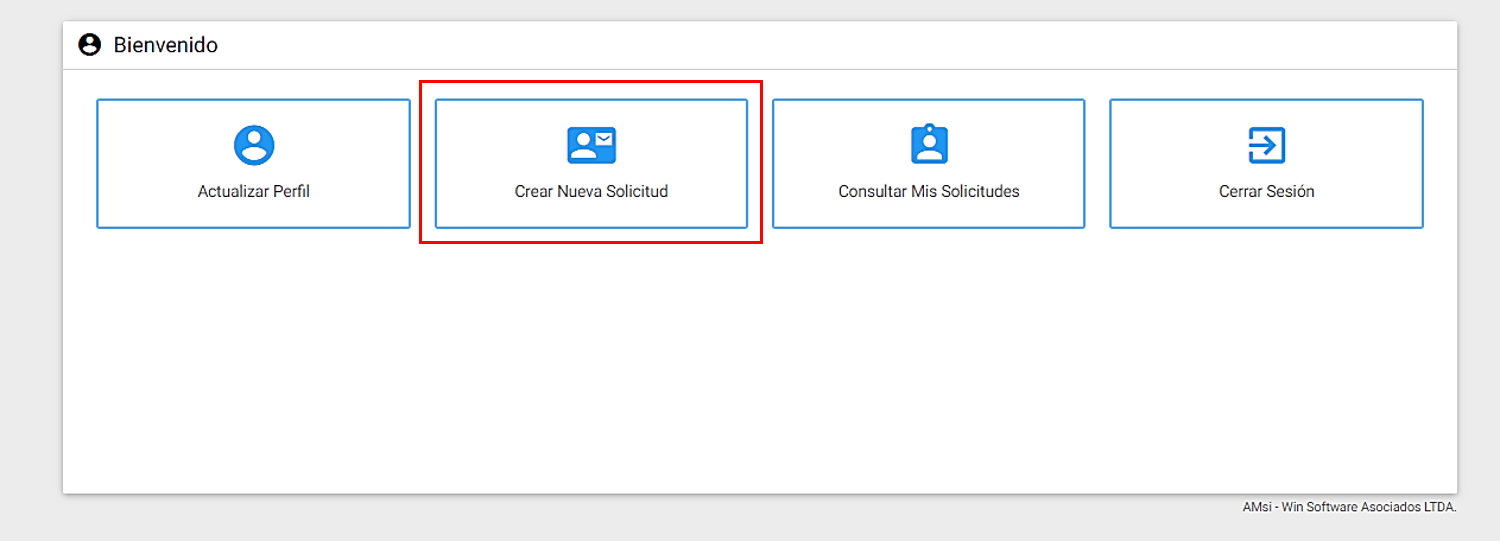Click the Bienvenido heading text
This screenshot has width=1500, height=541.
[x=165, y=45]
